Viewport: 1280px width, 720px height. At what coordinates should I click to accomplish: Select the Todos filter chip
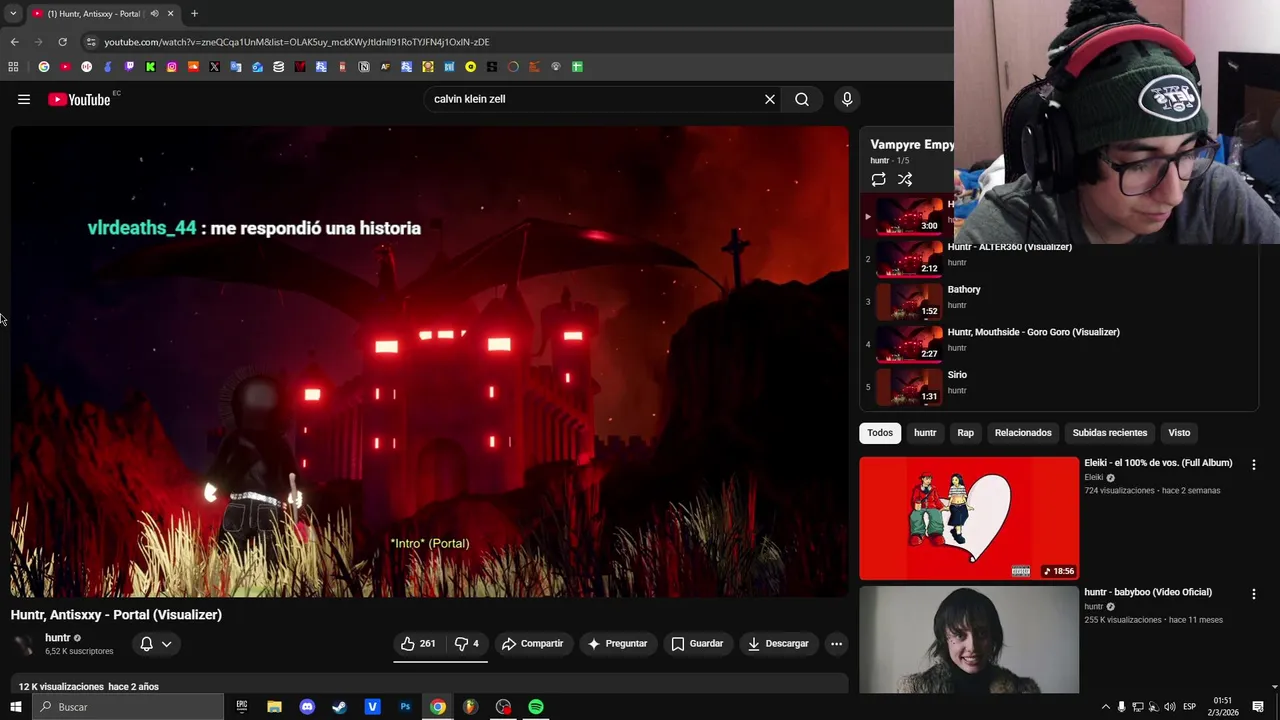(880, 433)
